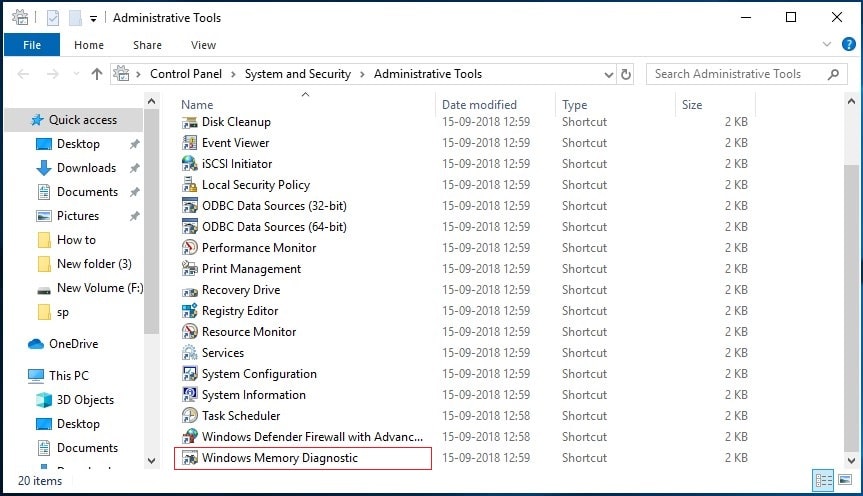Viewport: 863px width, 496px height.
Task: Click ODBC Data Sources (64-bit) icon
Action: [189, 227]
